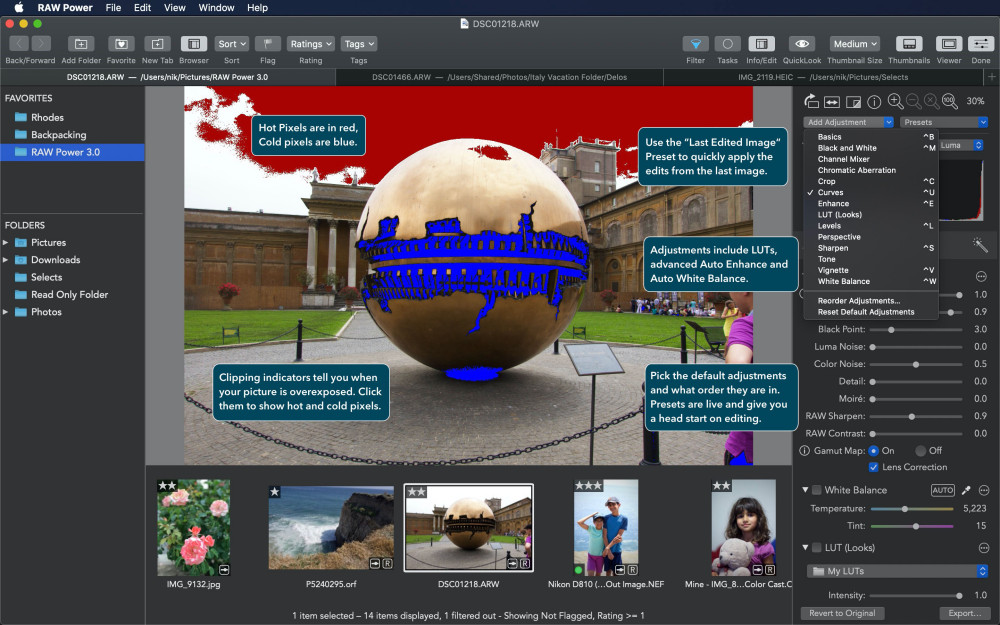This screenshot has width=1000, height=625.
Task: Click the White Balance AUTO button
Action: pyautogui.click(x=943, y=490)
